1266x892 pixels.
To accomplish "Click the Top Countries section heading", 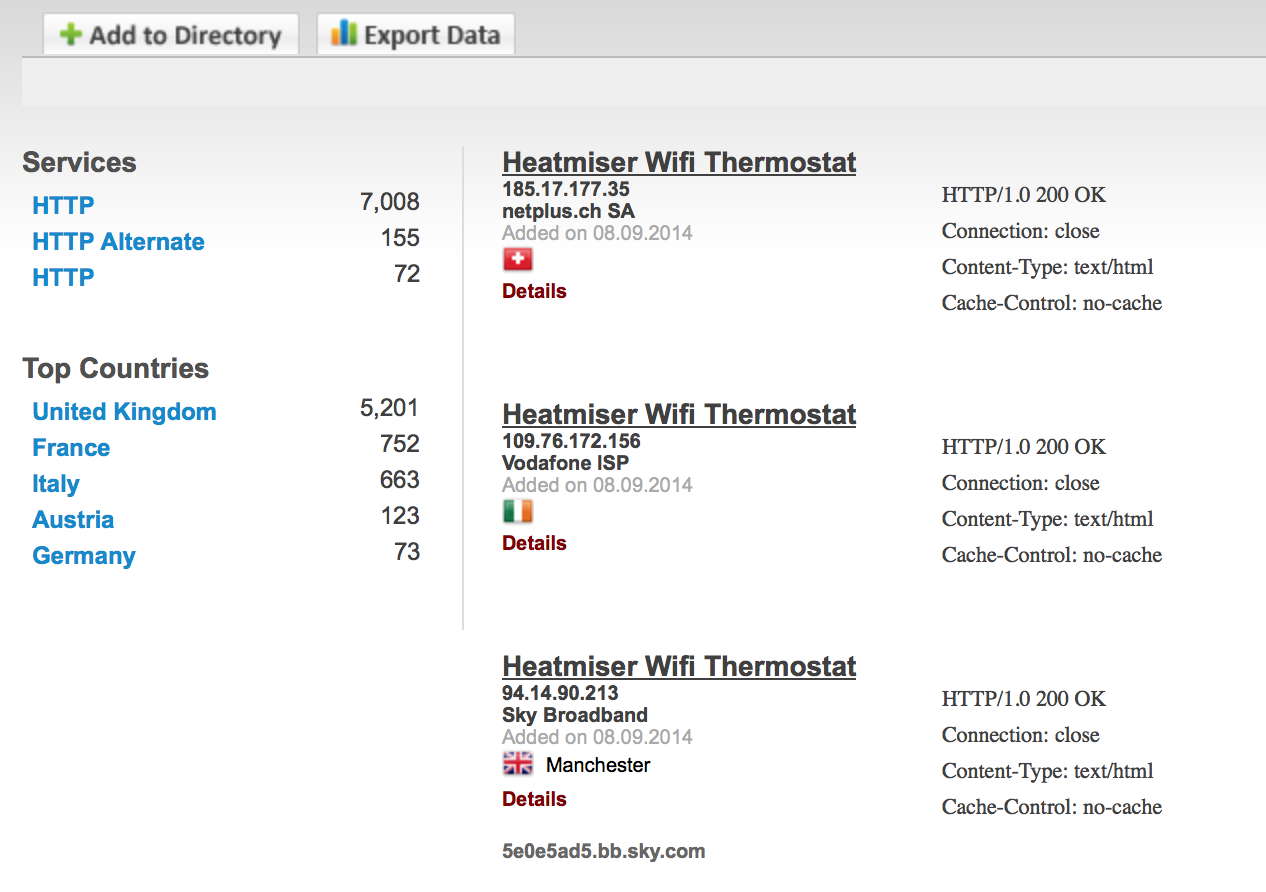I will (116, 369).
